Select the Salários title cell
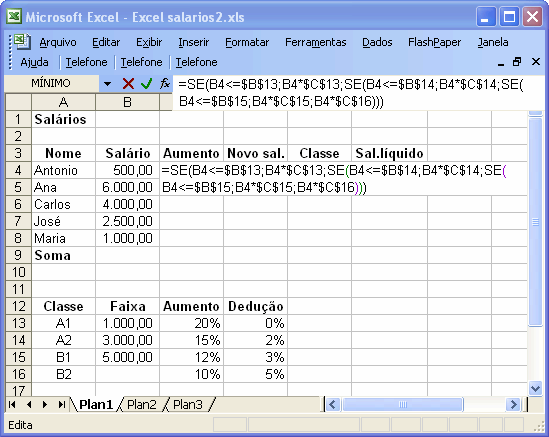This screenshot has height=437, width=549. click(63, 119)
